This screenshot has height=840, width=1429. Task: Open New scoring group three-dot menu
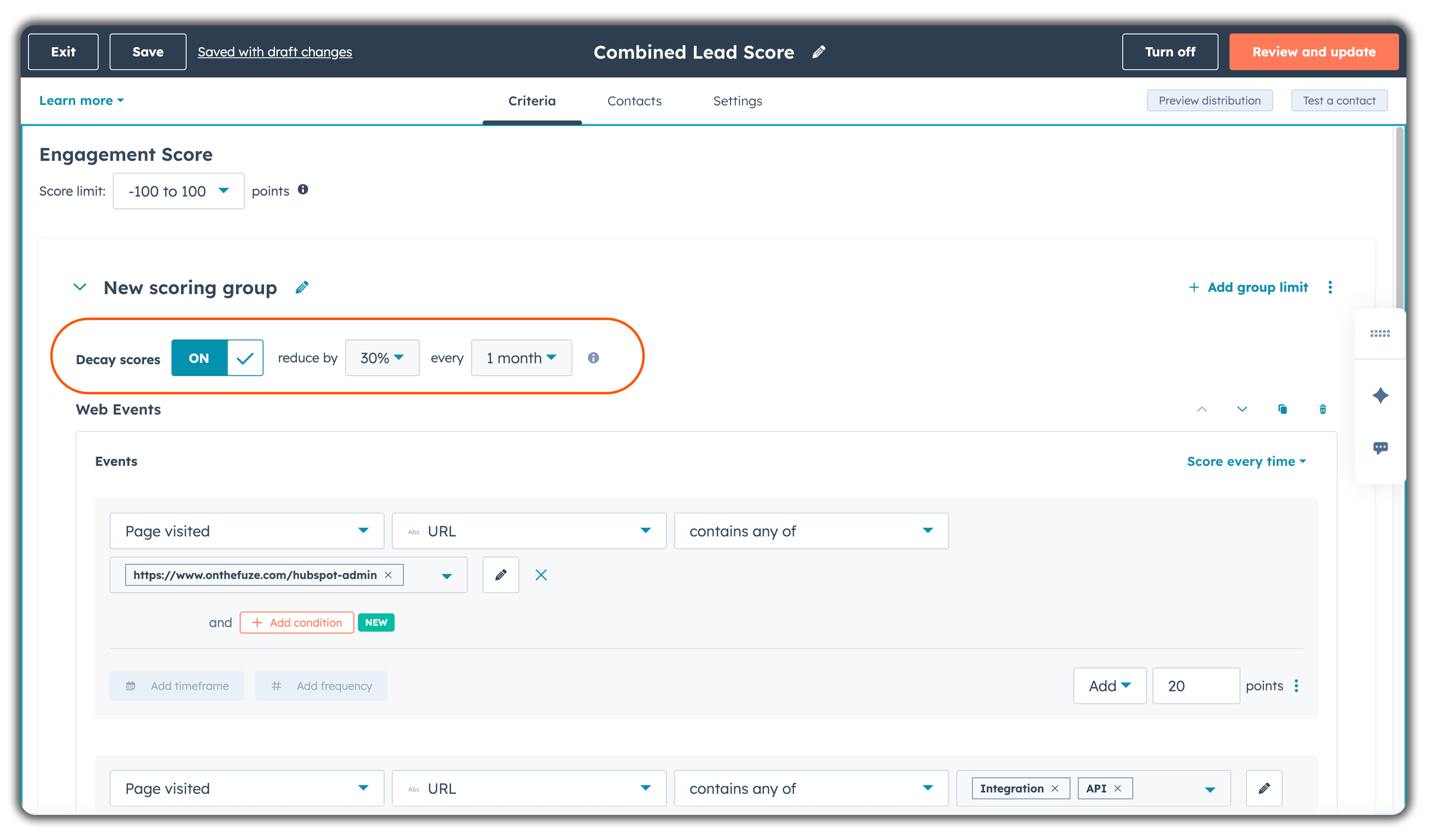tap(1330, 288)
